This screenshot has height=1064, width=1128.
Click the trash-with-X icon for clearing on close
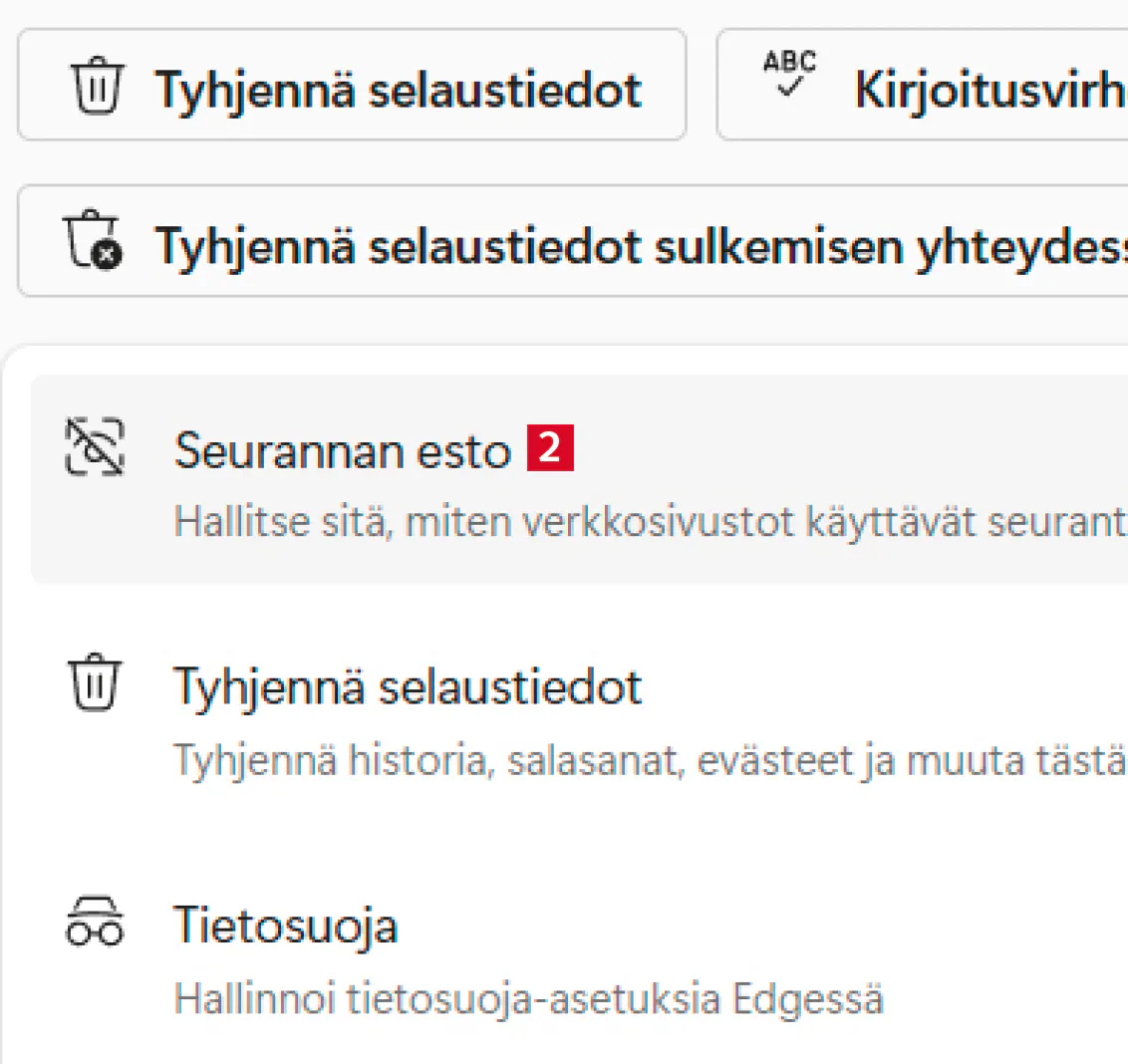pos(93,241)
